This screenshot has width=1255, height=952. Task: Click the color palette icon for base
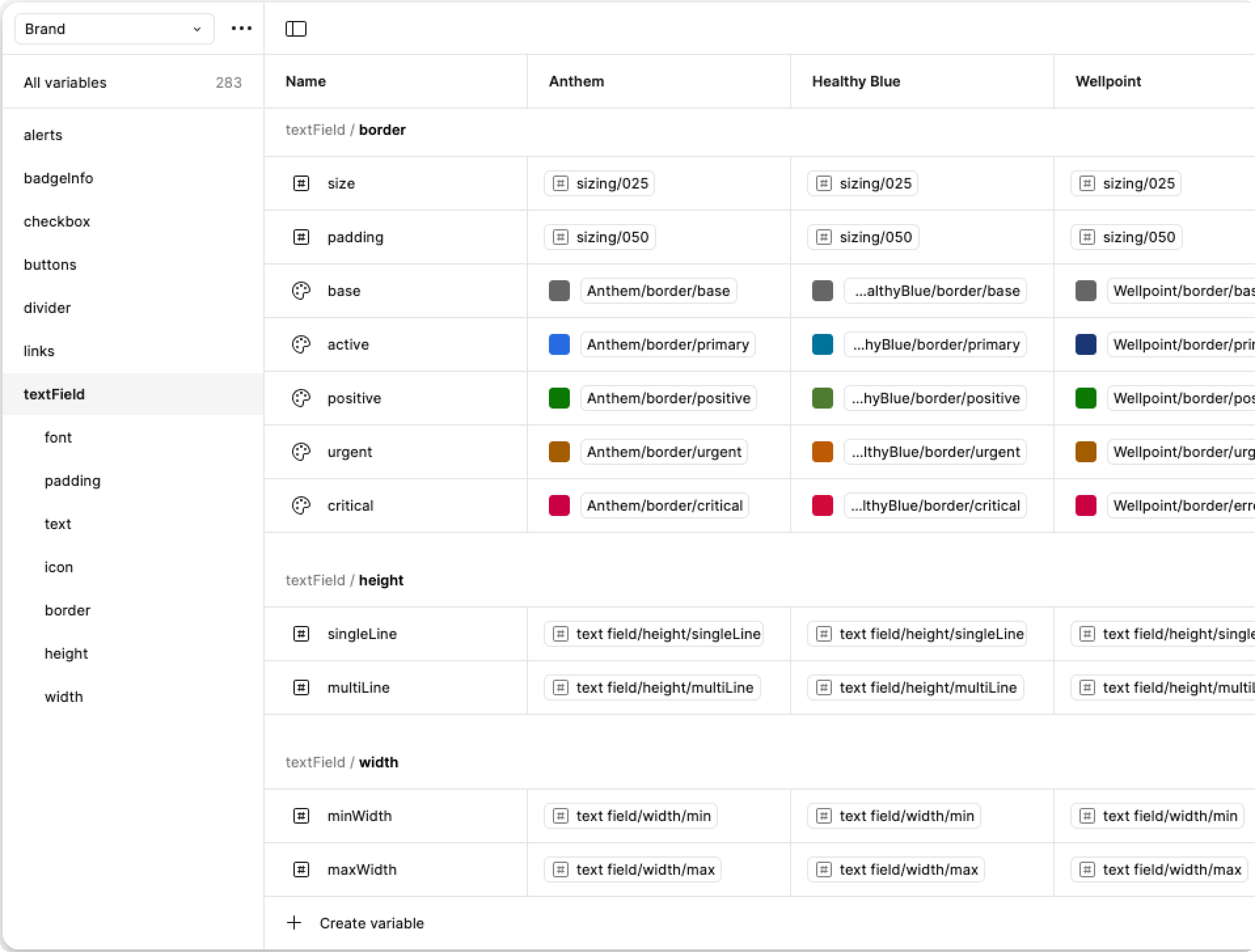[x=301, y=291]
